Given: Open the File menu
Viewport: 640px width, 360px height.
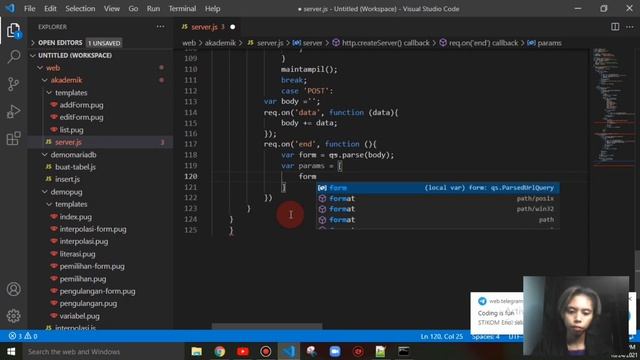Looking at the screenshot, I should [x=29, y=9].
